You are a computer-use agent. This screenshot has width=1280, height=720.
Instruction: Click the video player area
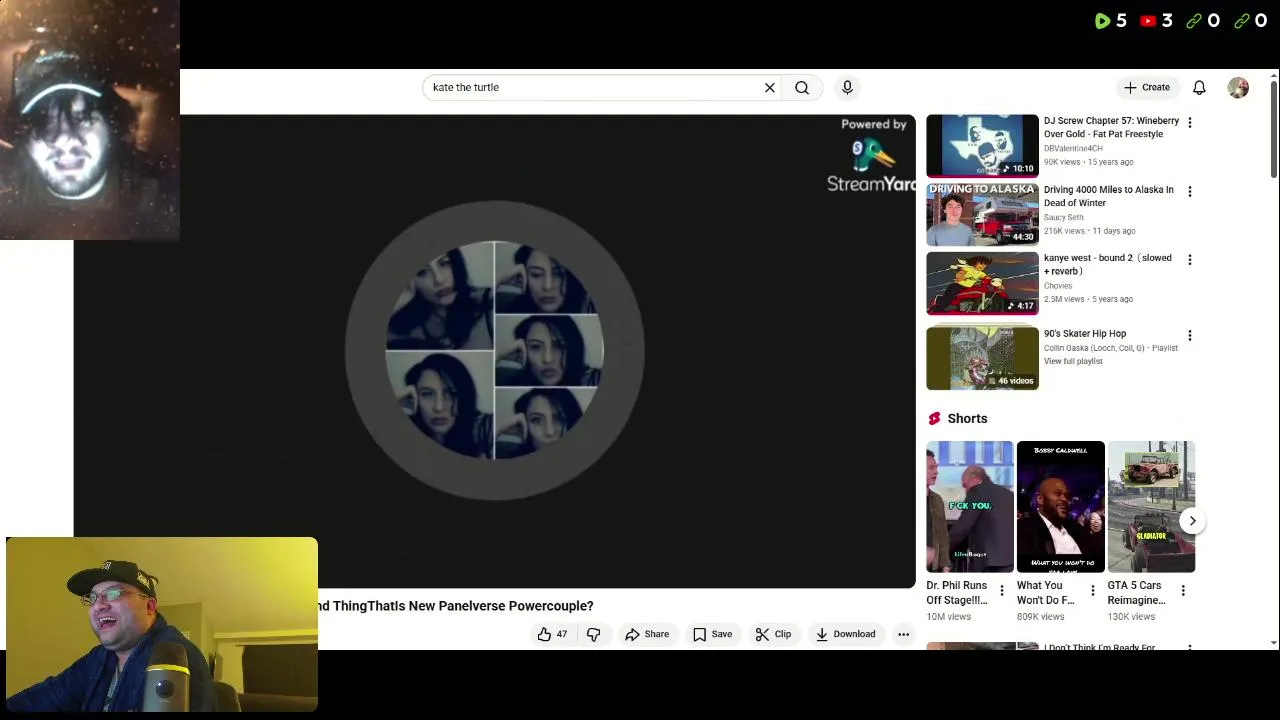[x=495, y=350]
